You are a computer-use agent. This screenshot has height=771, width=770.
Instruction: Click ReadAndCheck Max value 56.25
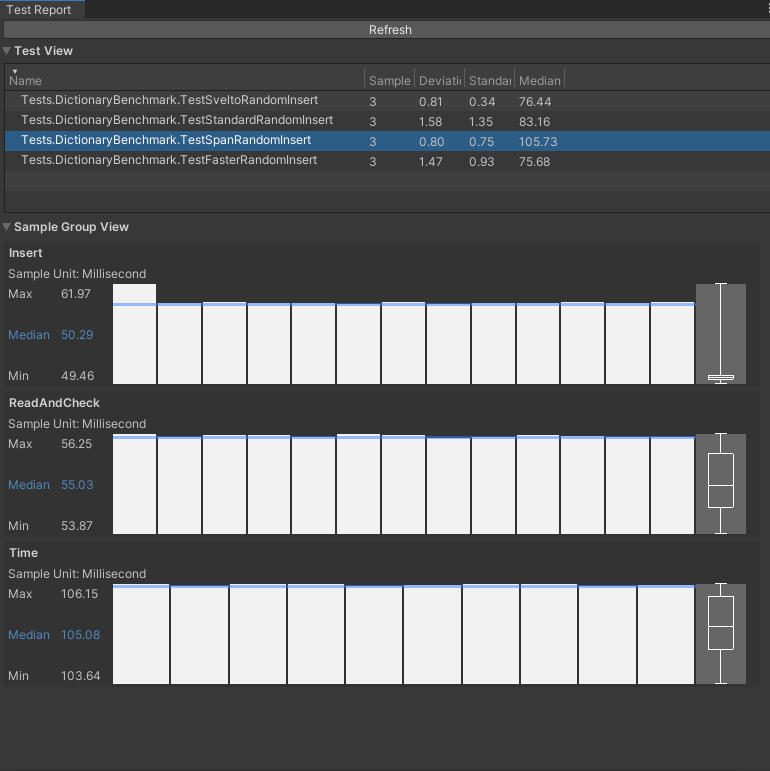(x=76, y=444)
